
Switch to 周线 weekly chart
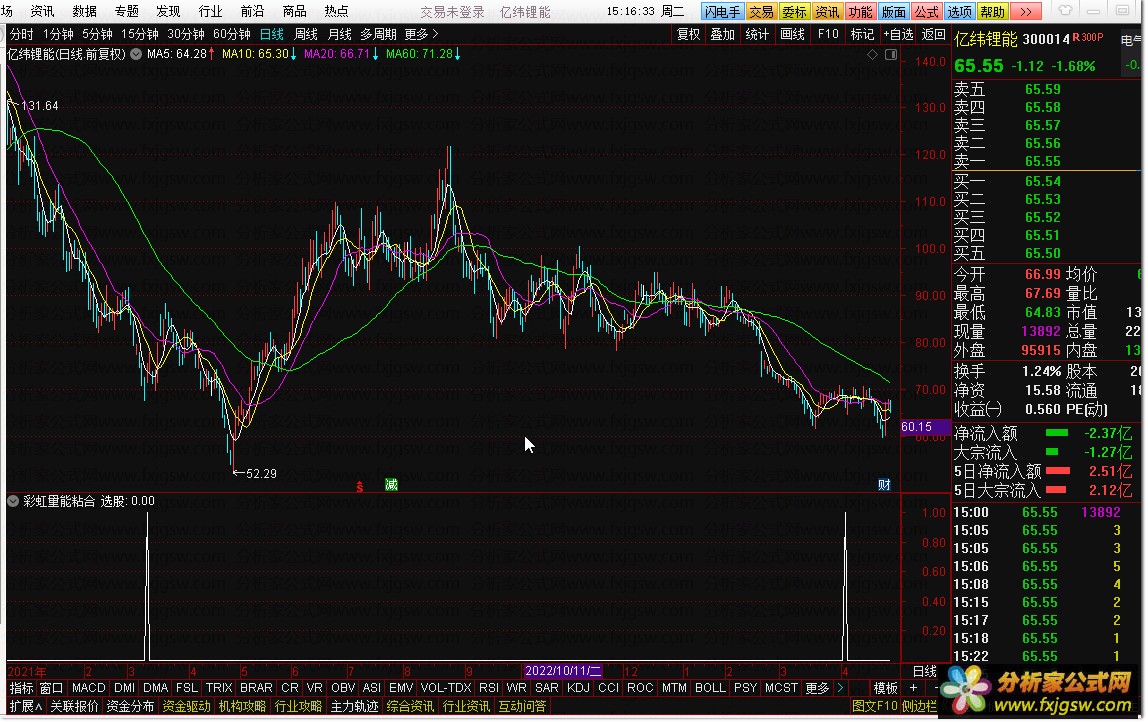tap(305, 34)
